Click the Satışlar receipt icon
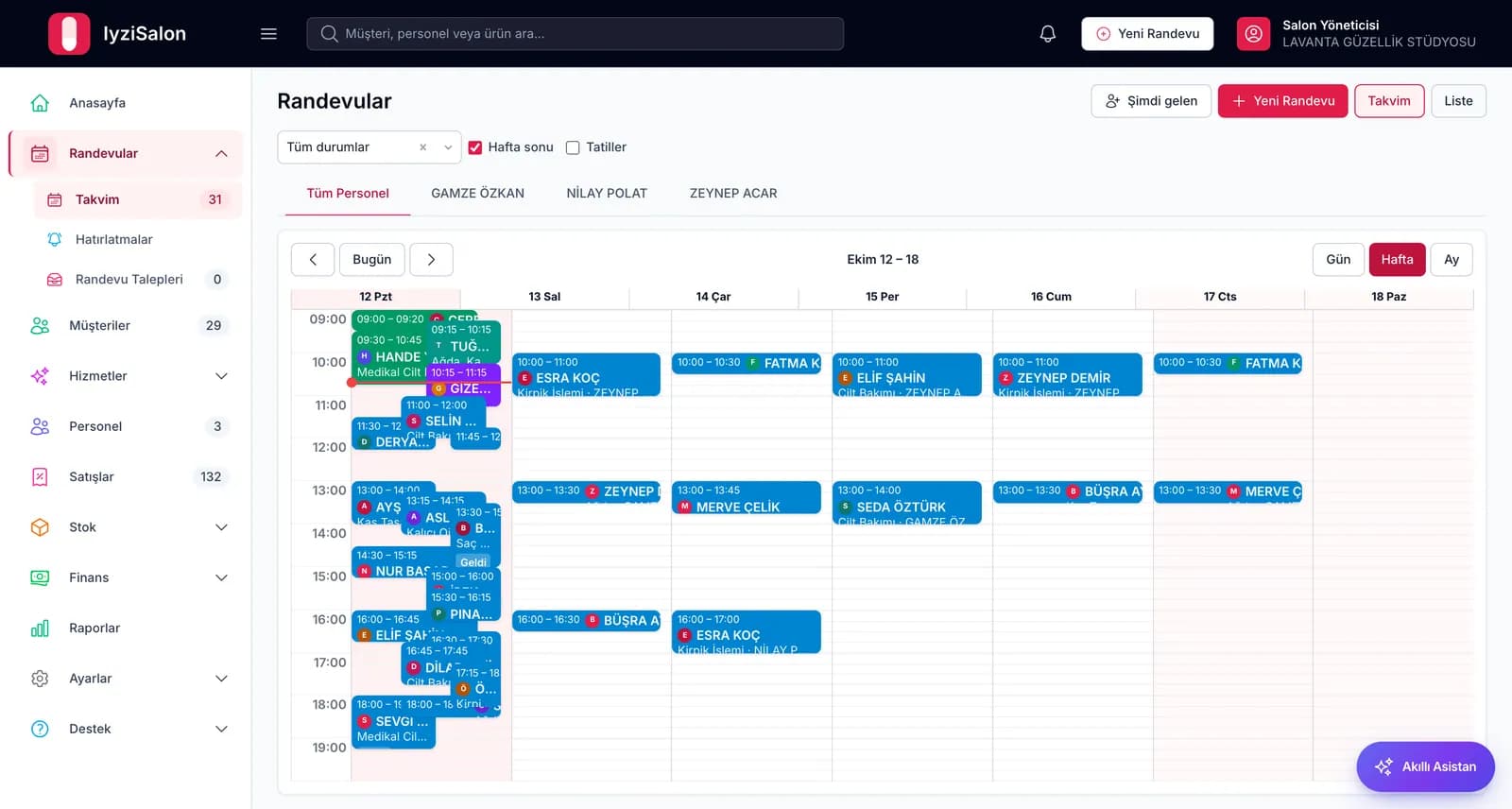This screenshot has height=809, width=1512. click(40, 477)
